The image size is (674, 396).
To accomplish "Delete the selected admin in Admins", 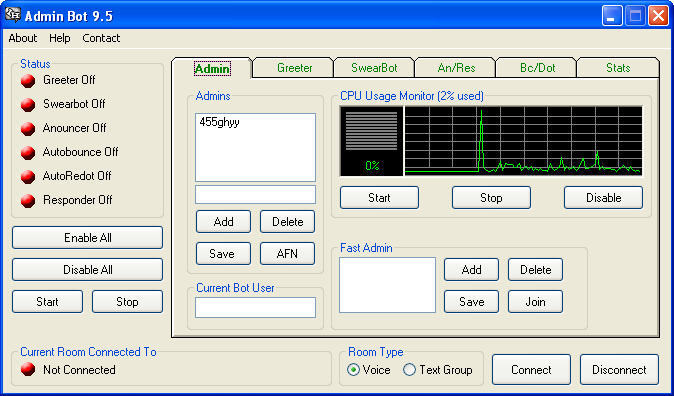I will [x=288, y=221].
